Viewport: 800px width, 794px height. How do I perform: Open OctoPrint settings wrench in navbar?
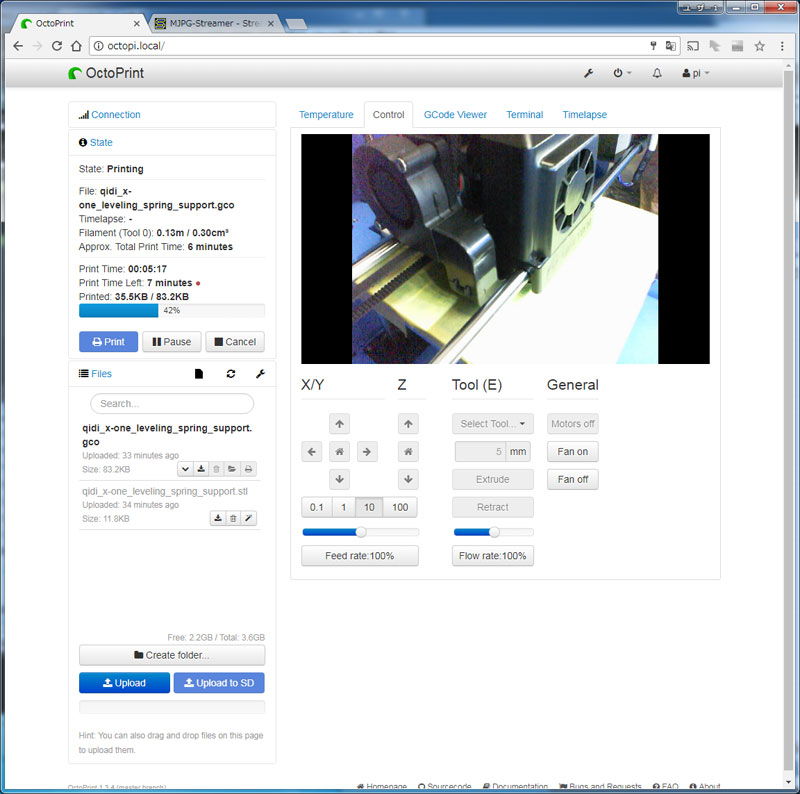point(588,73)
